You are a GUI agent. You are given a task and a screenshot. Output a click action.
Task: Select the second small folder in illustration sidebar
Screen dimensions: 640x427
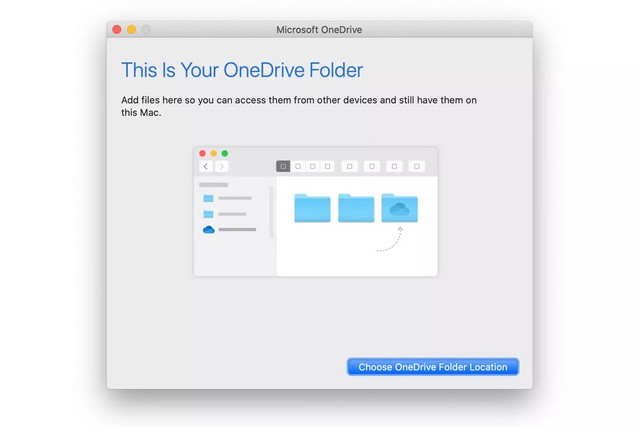pos(209,214)
